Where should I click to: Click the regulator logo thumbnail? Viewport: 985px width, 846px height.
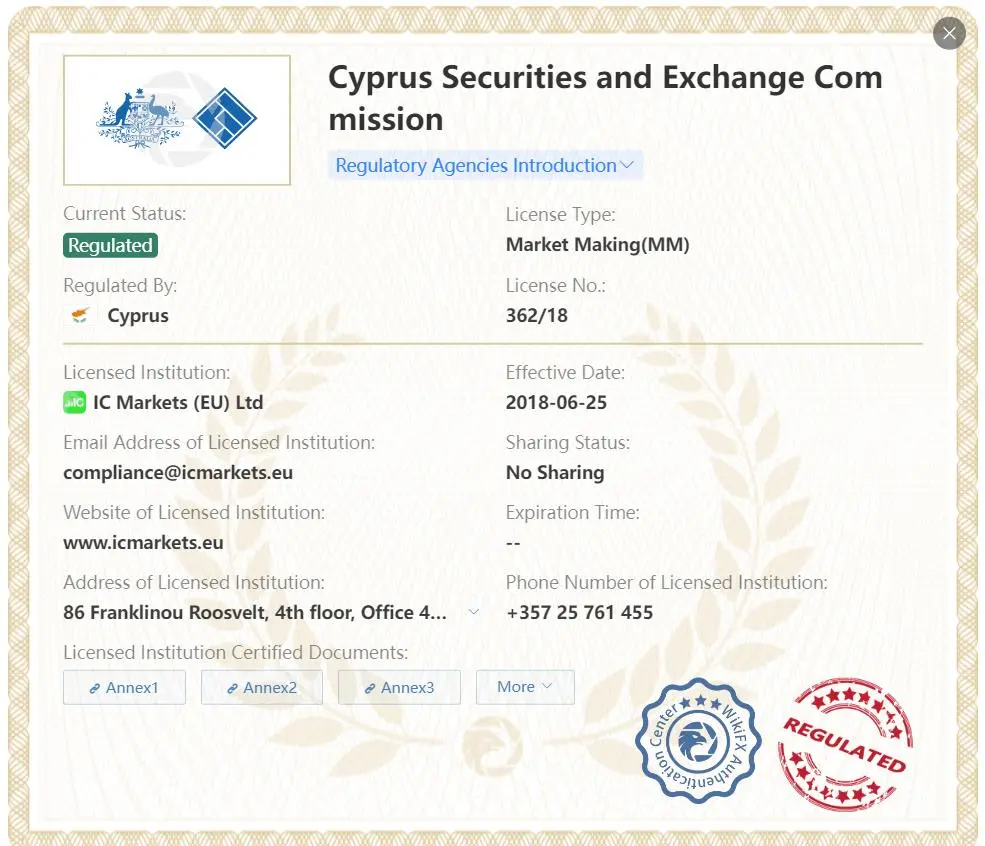coord(177,120)
